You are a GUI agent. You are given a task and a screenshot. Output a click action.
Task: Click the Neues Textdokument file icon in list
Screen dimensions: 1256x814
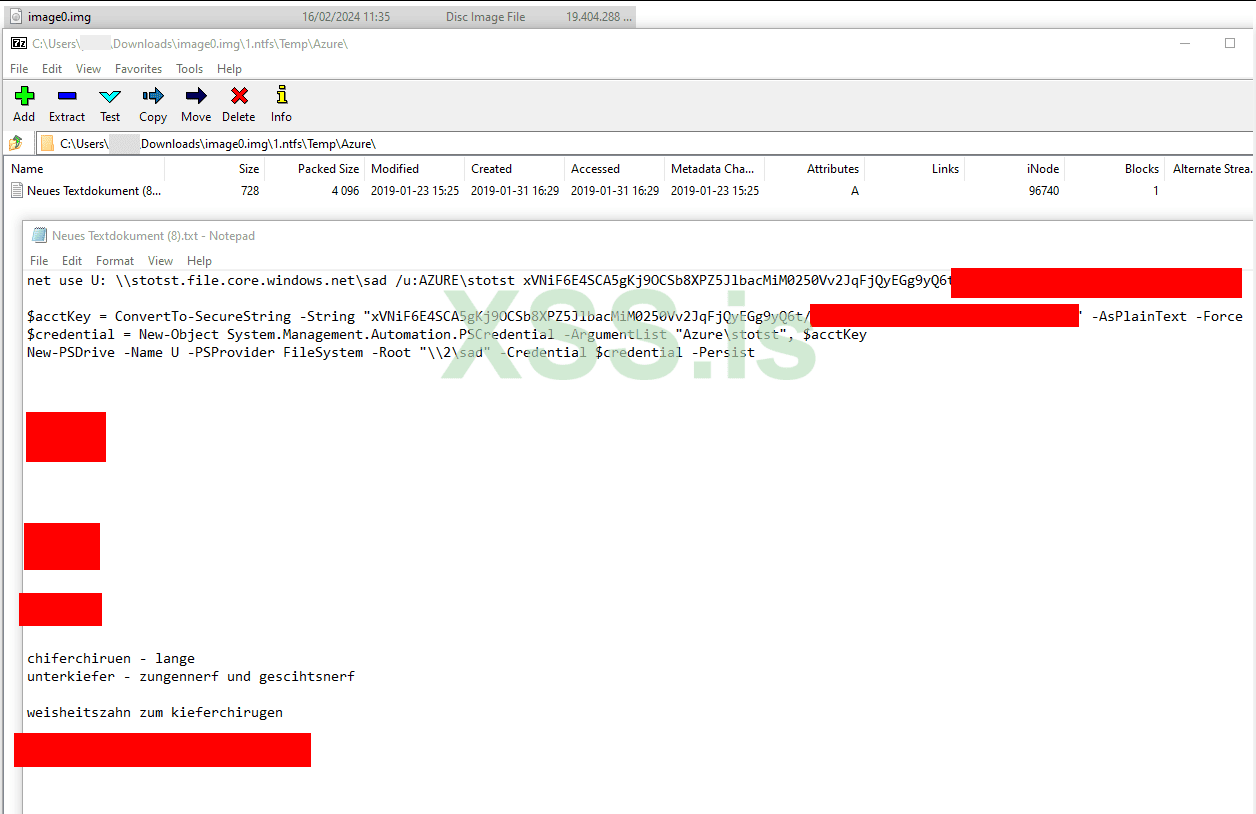(x=17, y=190)
